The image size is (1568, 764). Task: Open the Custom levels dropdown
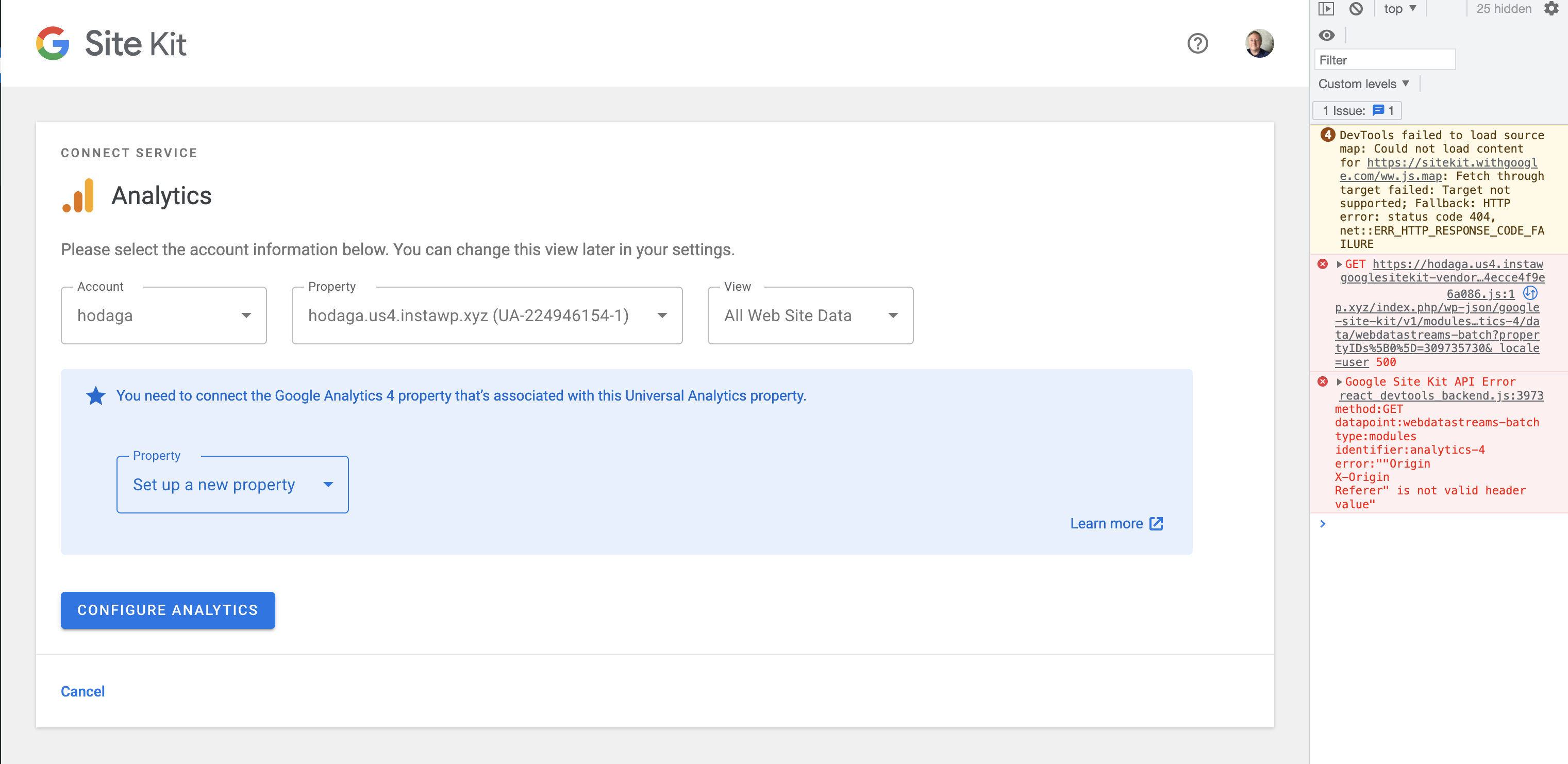[x=1363, y=84]
